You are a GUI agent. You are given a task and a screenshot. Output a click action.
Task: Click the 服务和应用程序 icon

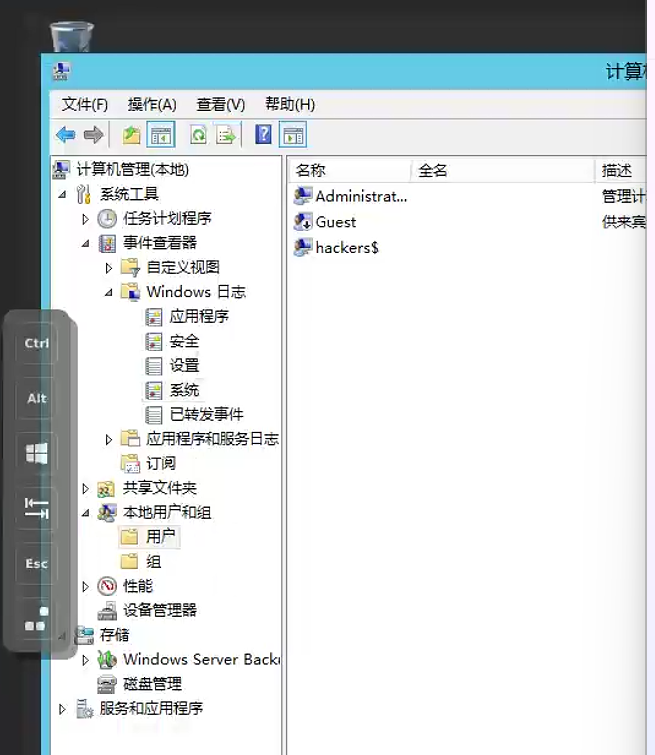point(84,709)
